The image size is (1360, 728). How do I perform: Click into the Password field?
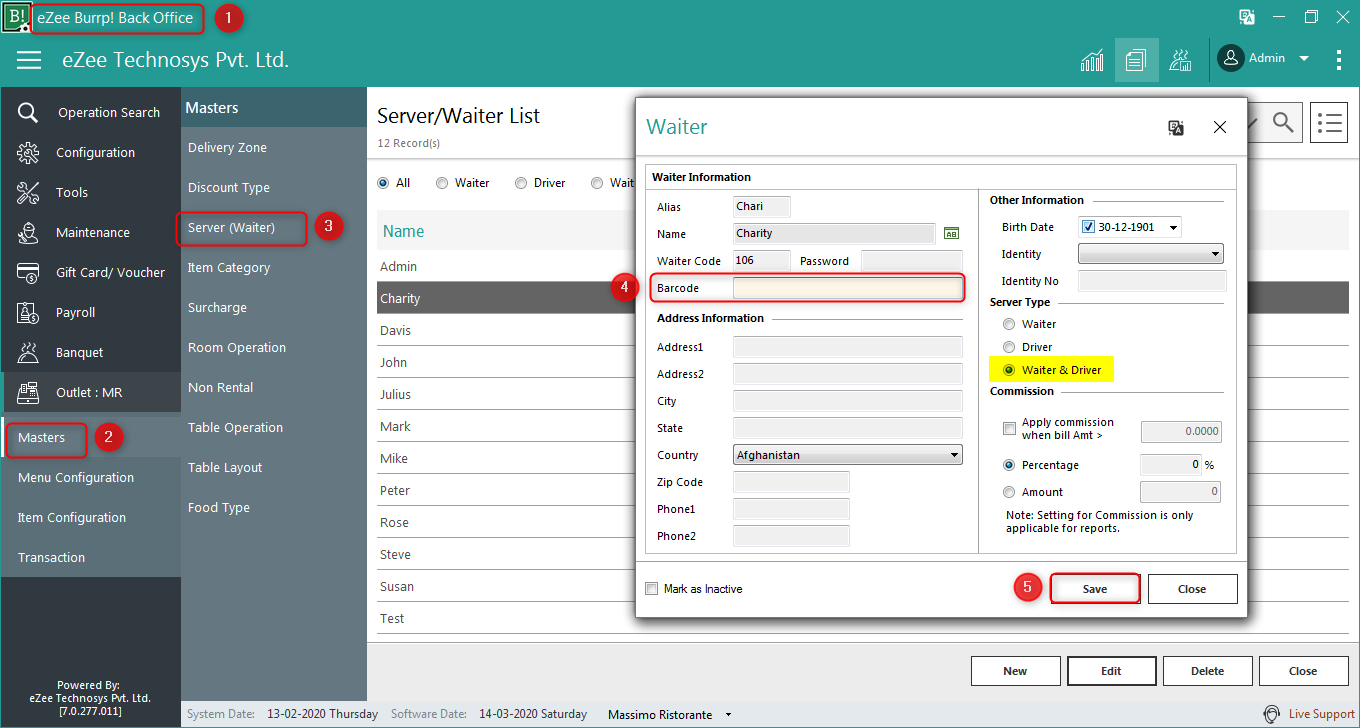coord(912,261)
